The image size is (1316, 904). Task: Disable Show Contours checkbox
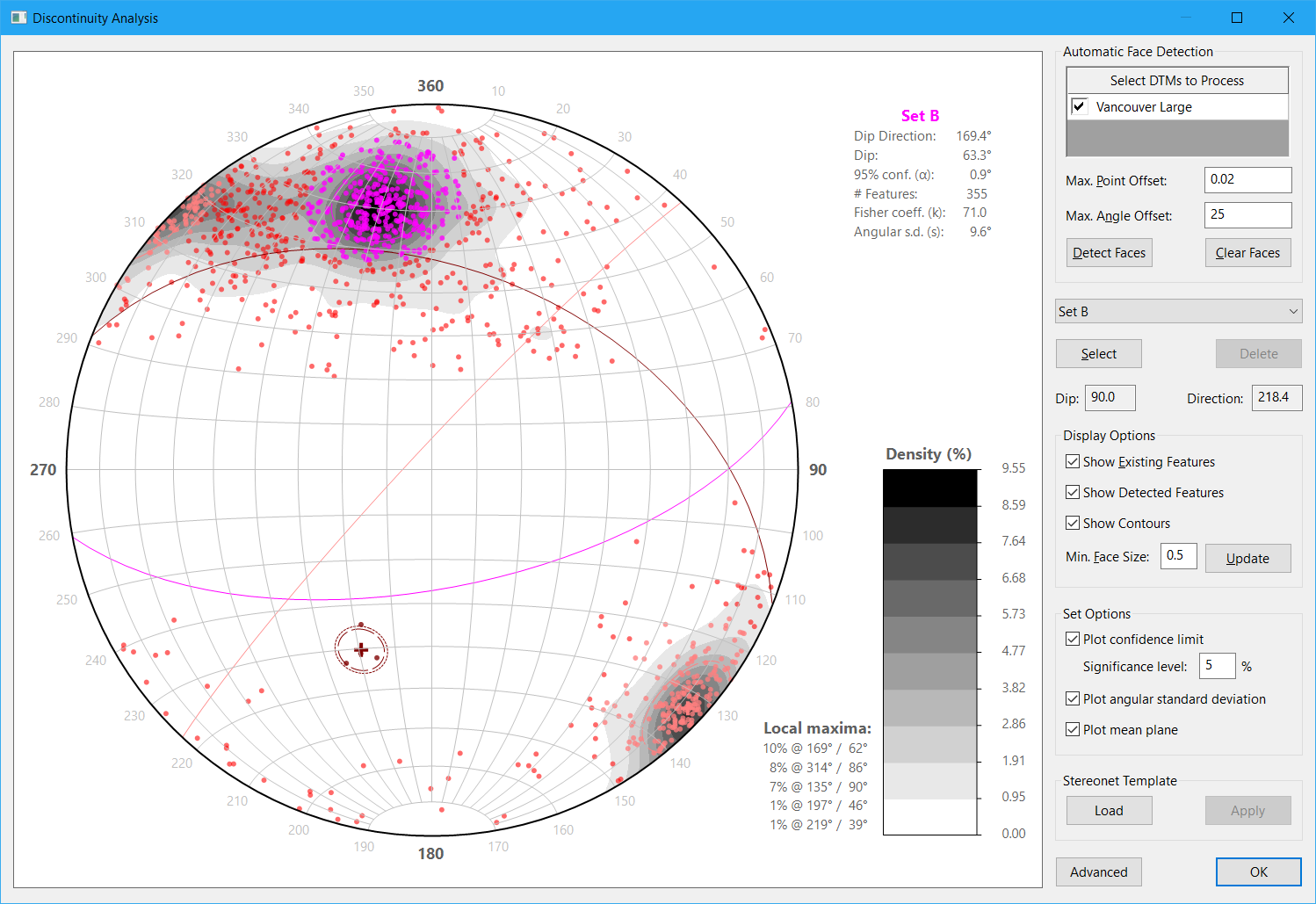tap(1073, 523)
